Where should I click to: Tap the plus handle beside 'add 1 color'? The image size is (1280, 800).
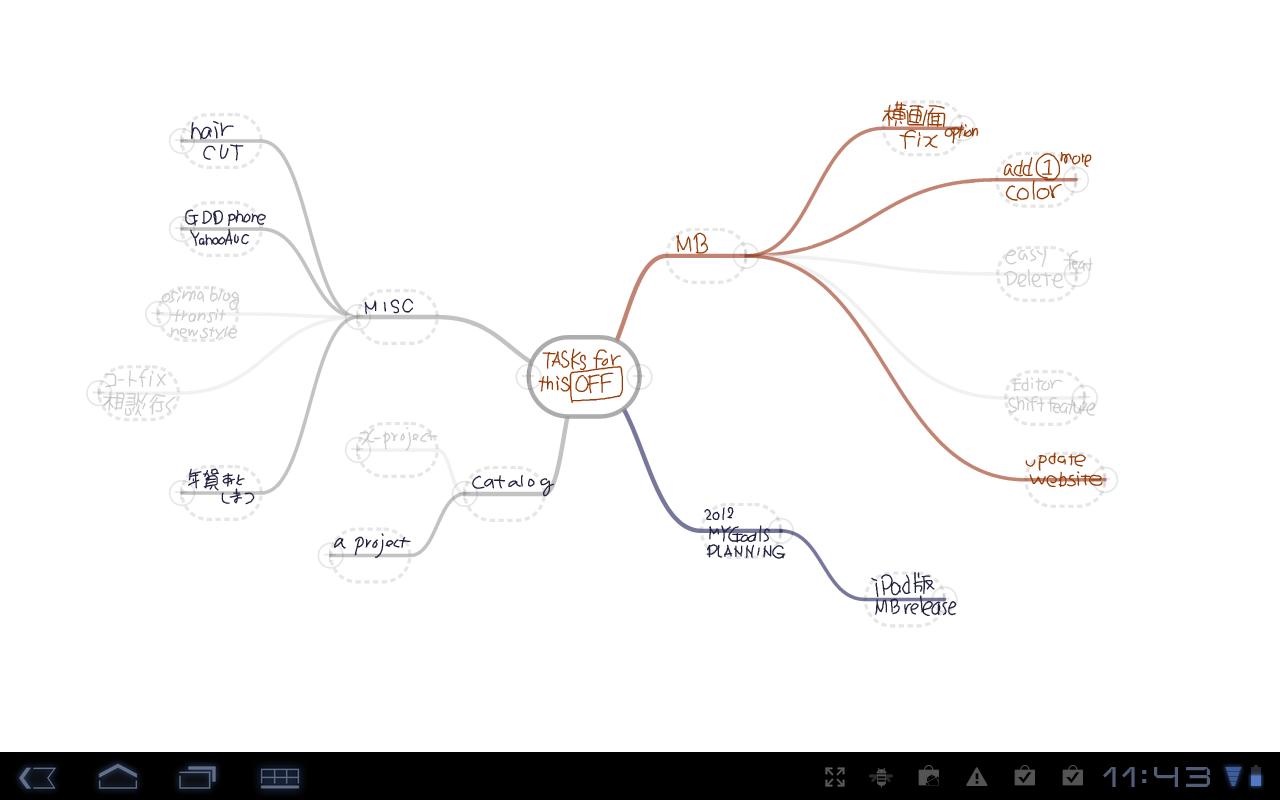pyautogui.click(x=1076, y=180)
